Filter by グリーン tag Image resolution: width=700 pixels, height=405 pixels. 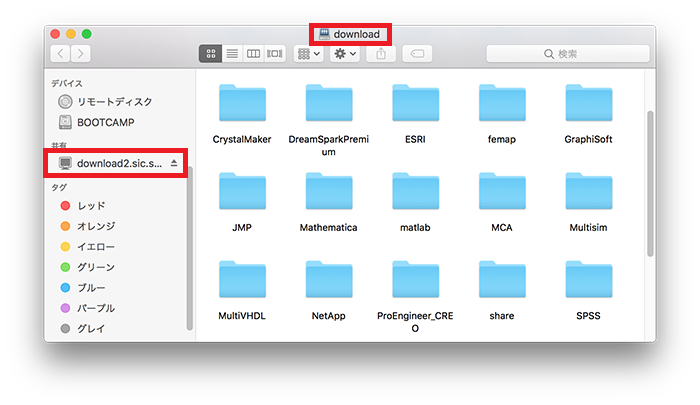(88, 267)
